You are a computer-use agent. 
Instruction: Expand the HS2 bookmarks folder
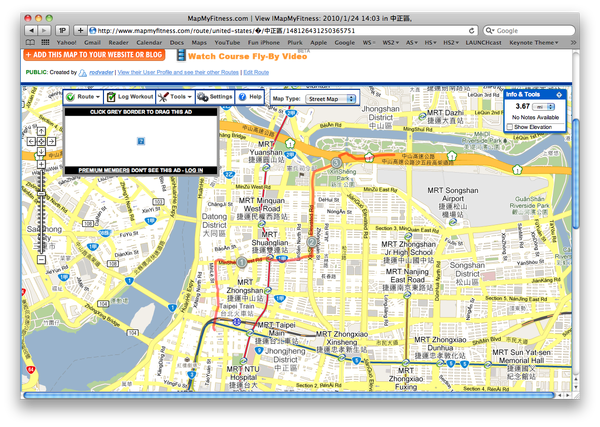tap(451, 42)
